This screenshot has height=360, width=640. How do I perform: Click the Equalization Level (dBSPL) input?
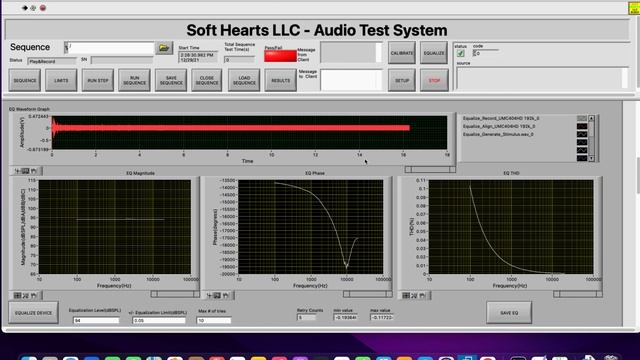click(96, 320)
